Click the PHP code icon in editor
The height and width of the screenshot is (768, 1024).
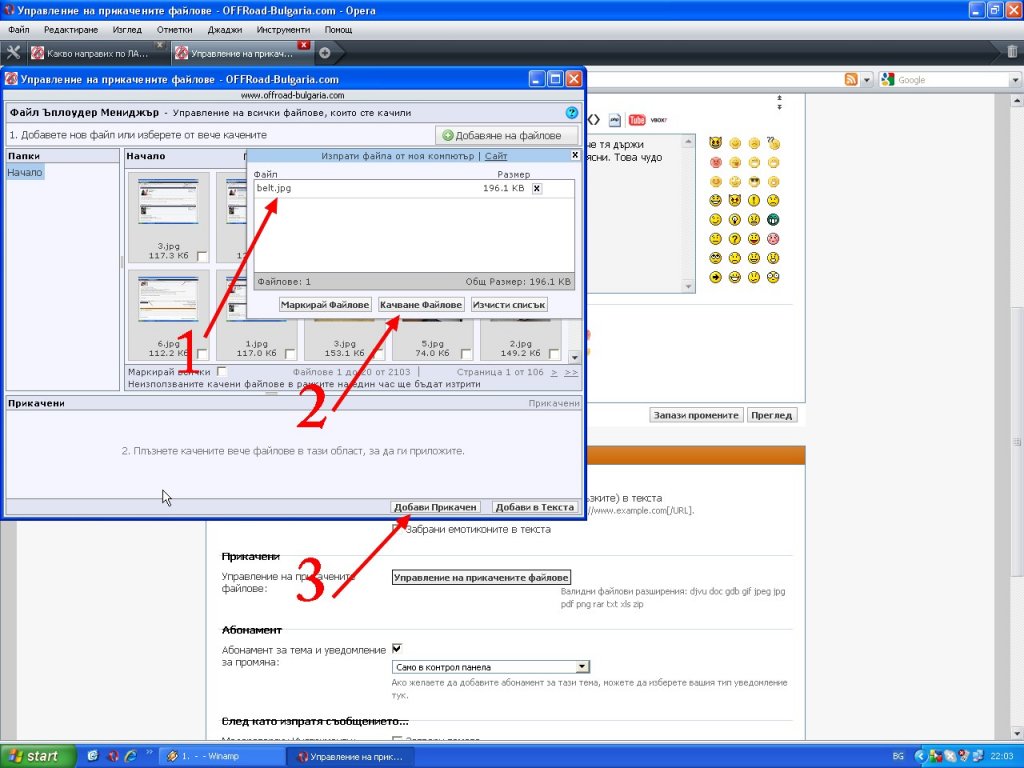[615, 120]
